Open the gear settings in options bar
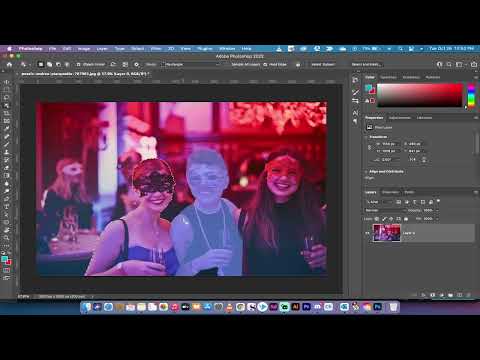This screenshot has height=360, width=480. (136, 64)
